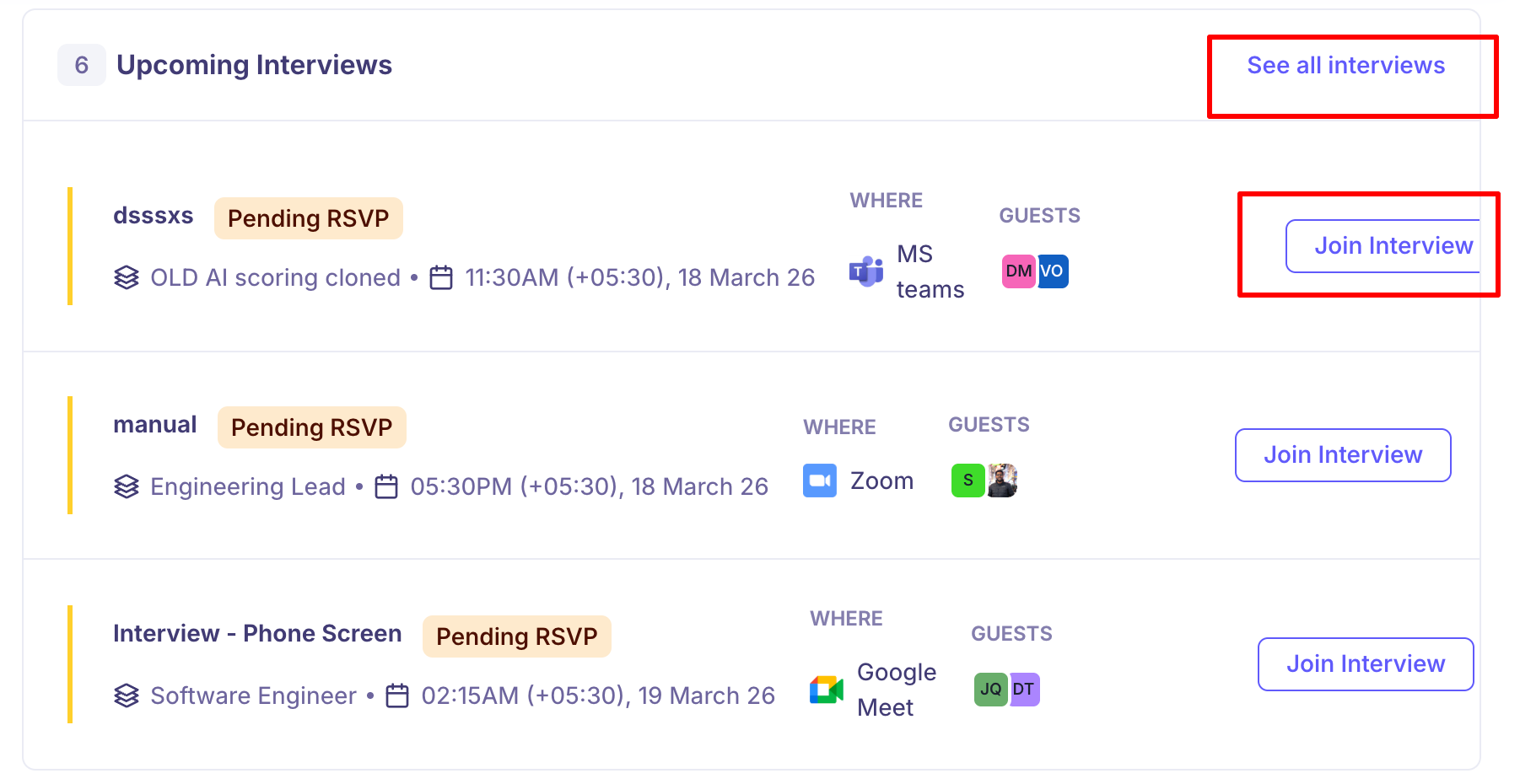1520x784 pixels.
Task: Open the See all interviews link
Action: tap(1345, 66)
